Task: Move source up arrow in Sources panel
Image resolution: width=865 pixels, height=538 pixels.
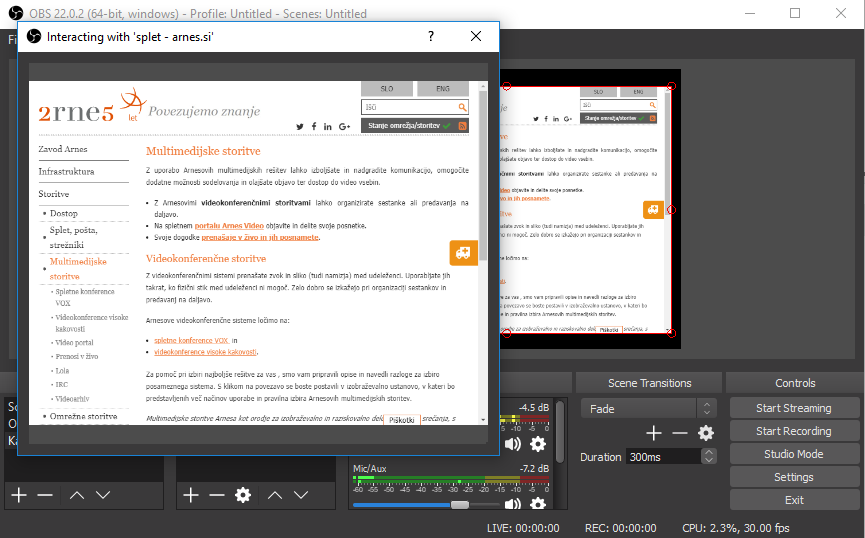Action: (275, 495)
